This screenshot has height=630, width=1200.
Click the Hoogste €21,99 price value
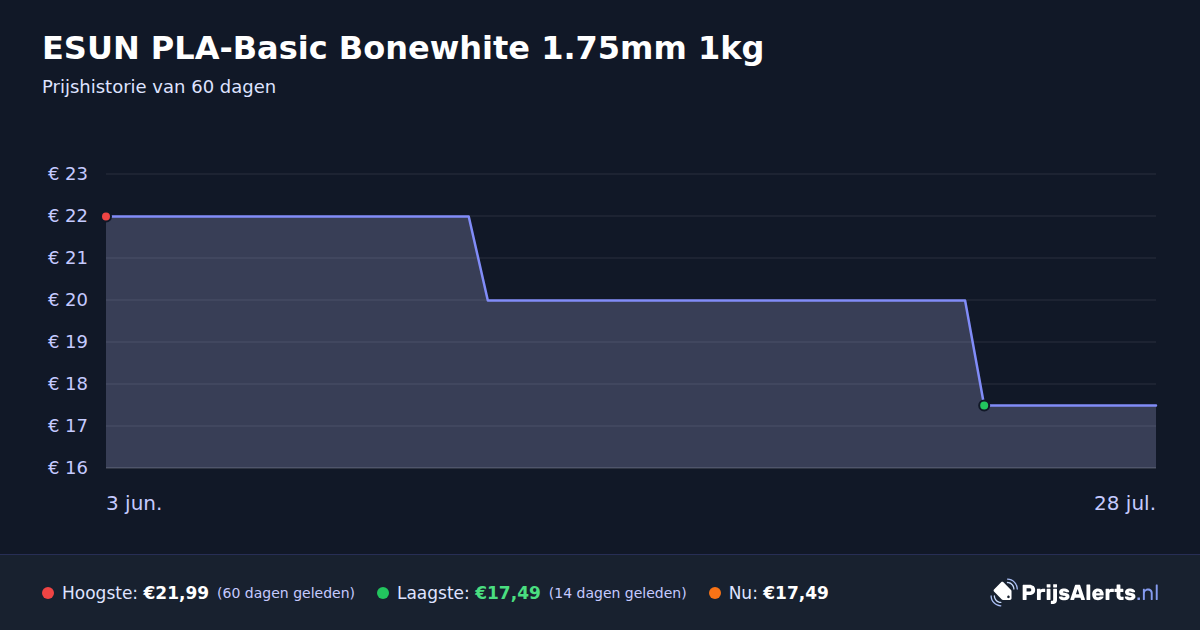176,593
